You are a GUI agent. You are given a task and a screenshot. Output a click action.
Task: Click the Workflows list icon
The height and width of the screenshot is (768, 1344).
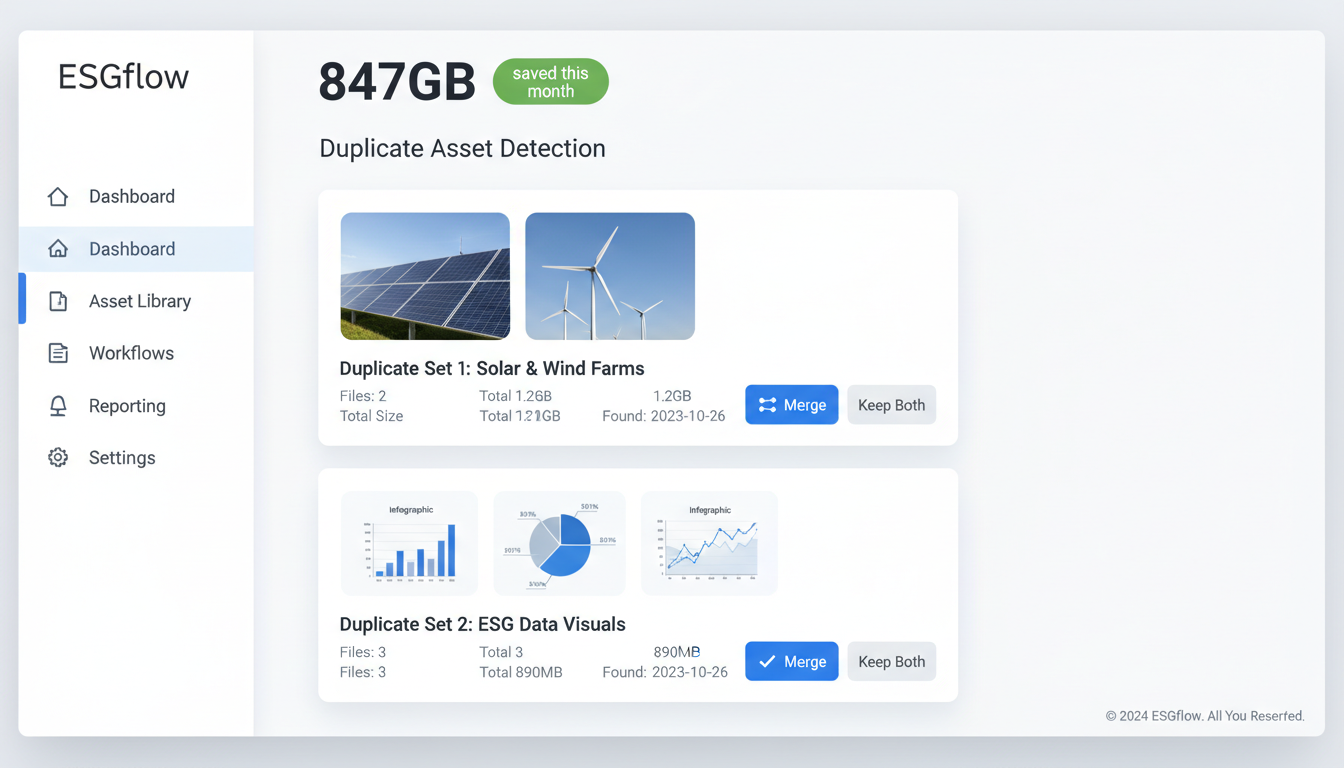[57, 352]
